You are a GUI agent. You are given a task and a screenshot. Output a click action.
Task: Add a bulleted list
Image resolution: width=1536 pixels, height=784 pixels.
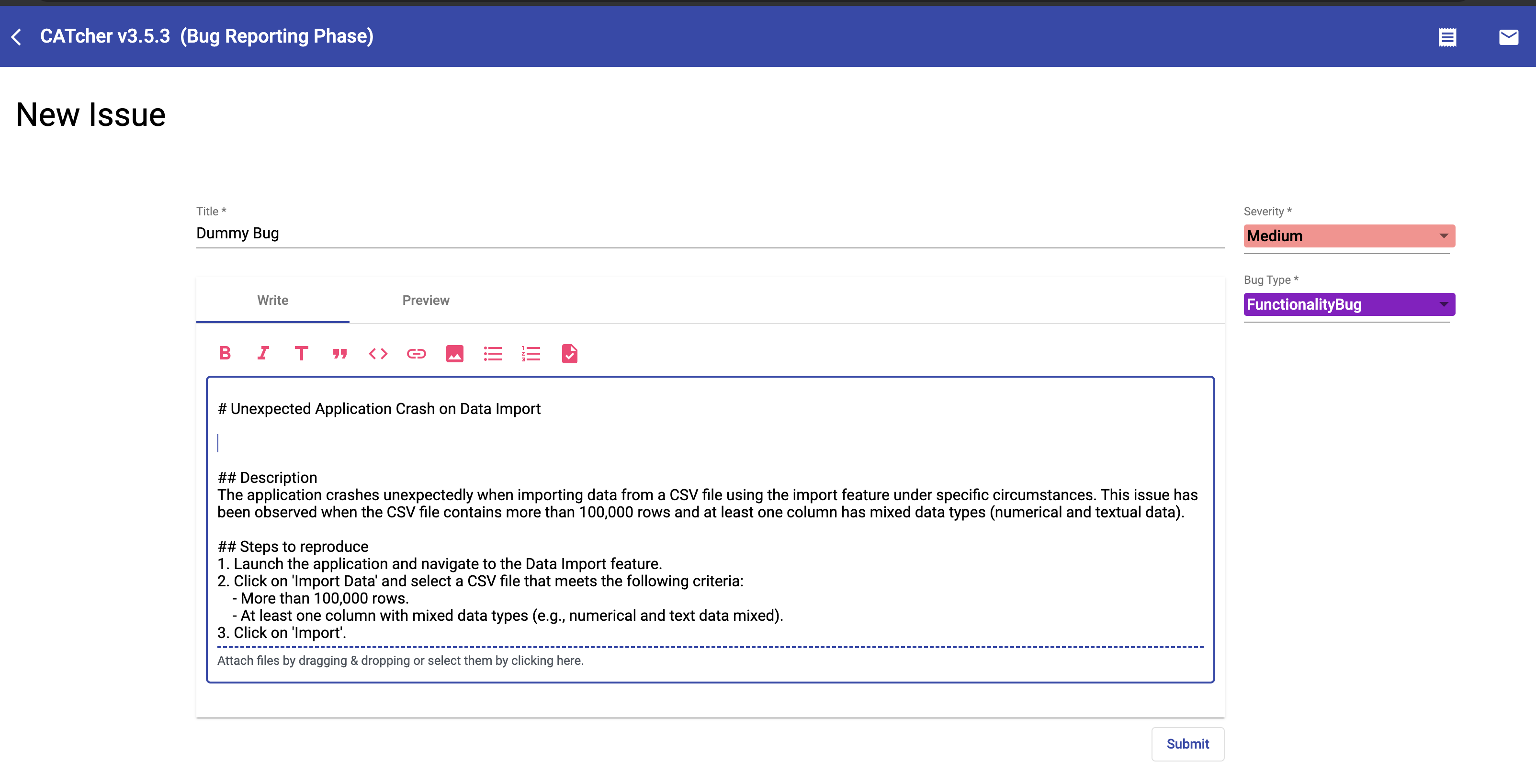click(493, 354)
